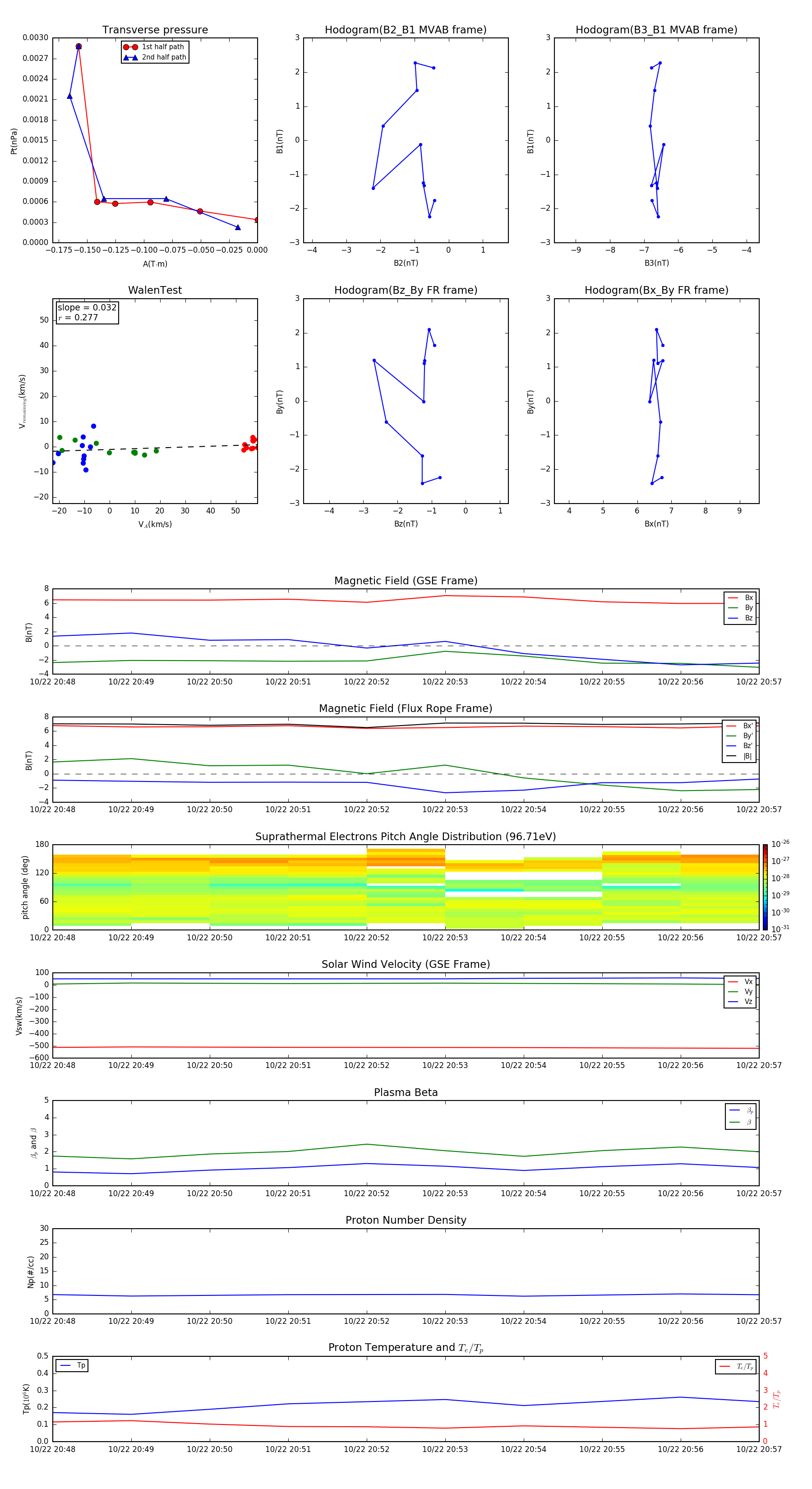Click the '|B|' entry in Flux Rope legend
812x1489 pixels.
[740, 757]
